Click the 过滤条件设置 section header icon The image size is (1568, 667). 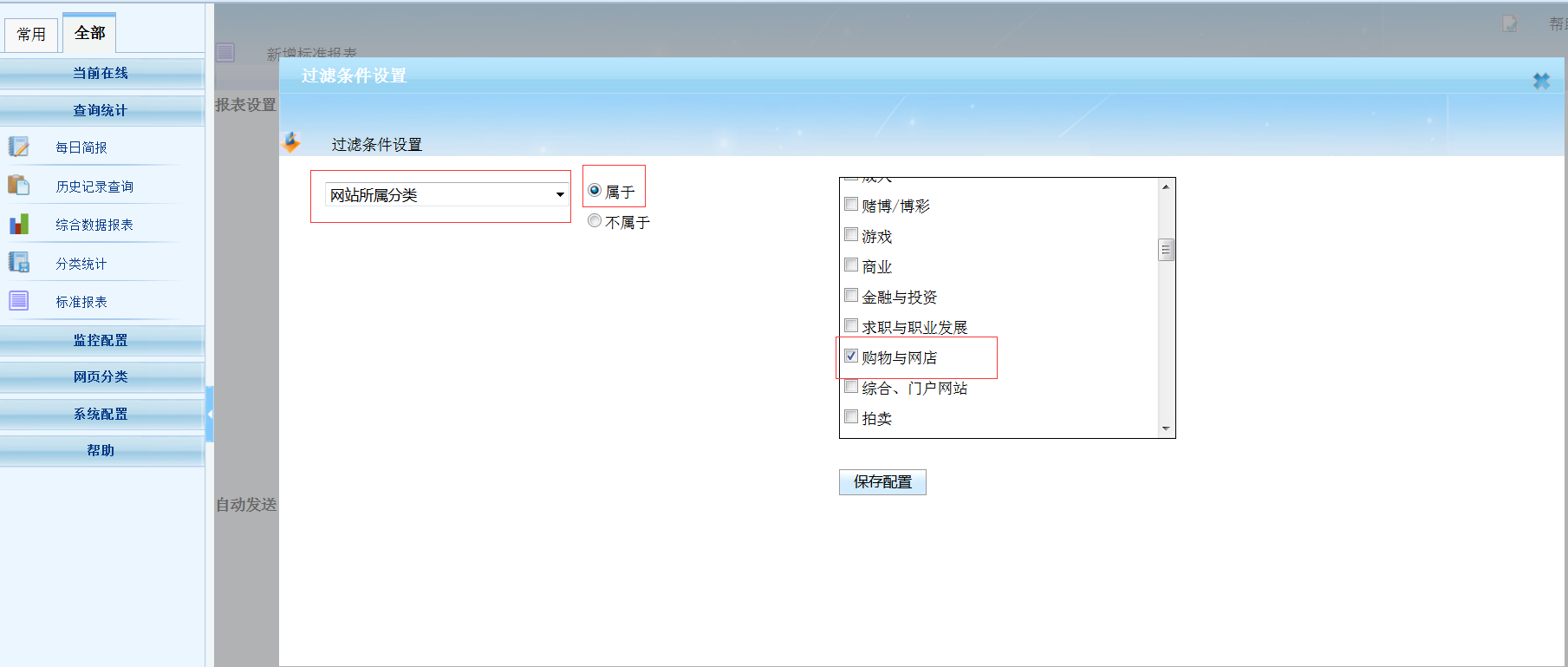point(292,142)
